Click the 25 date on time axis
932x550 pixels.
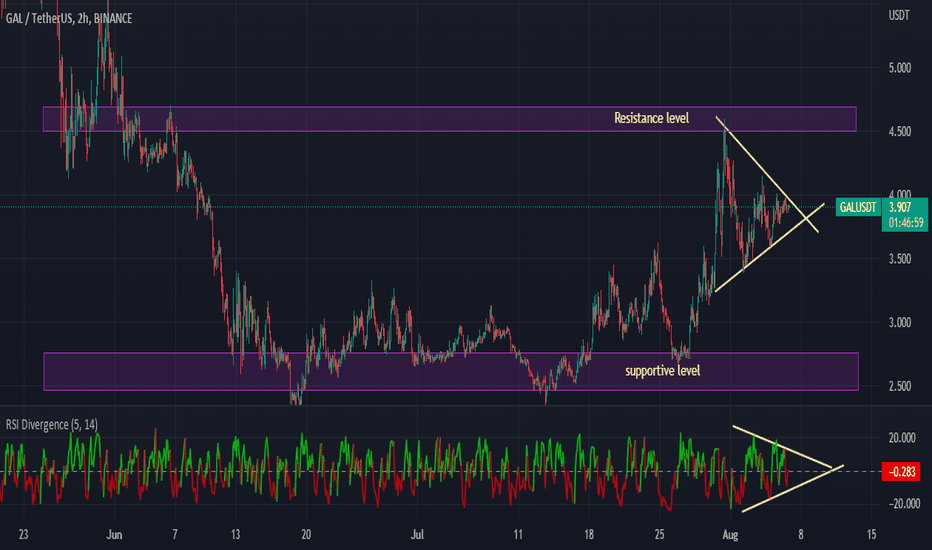[x=659, y=535]
